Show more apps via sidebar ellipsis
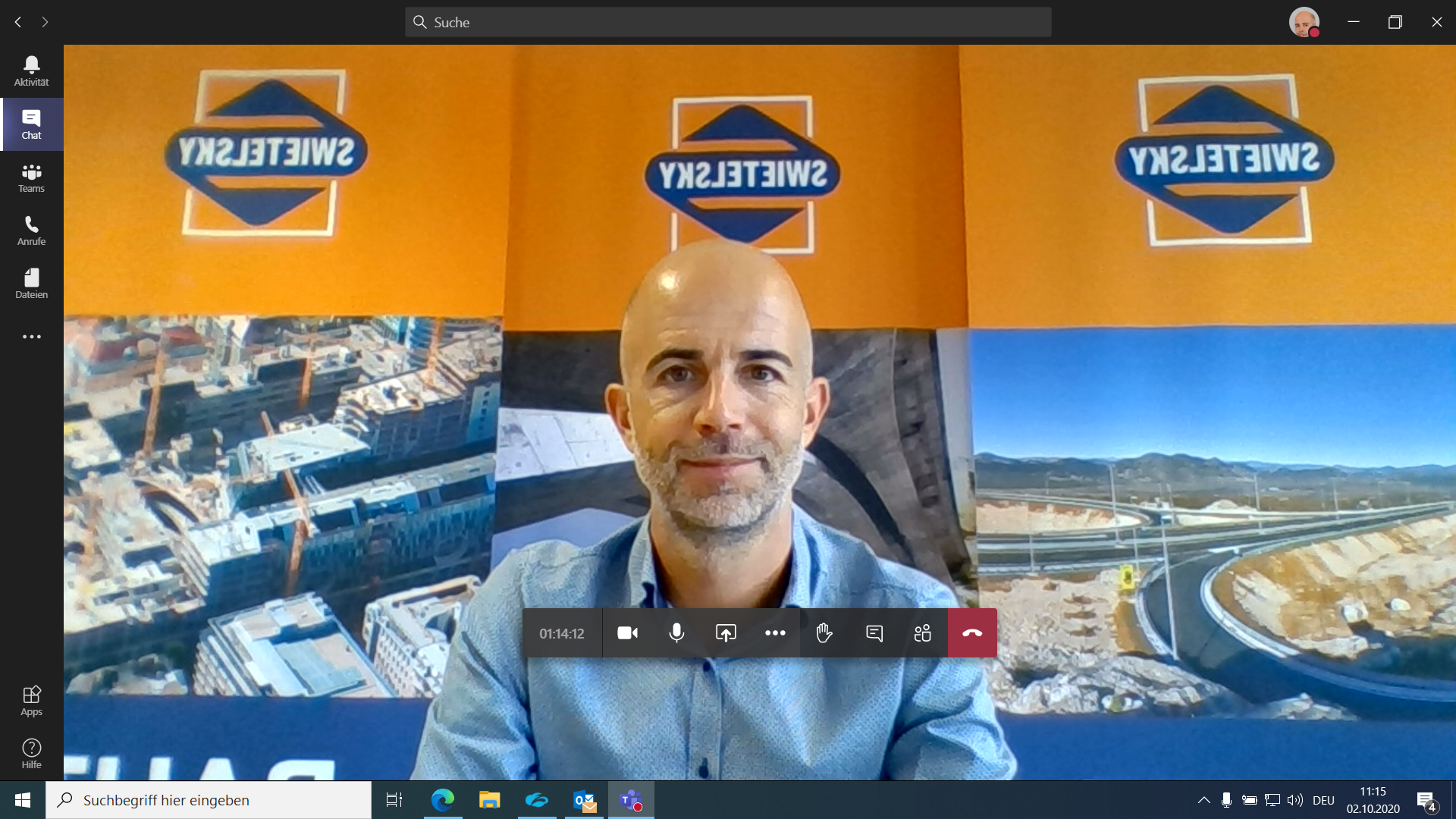Viewport: 1456px width, 819px height. pos(31,337)
